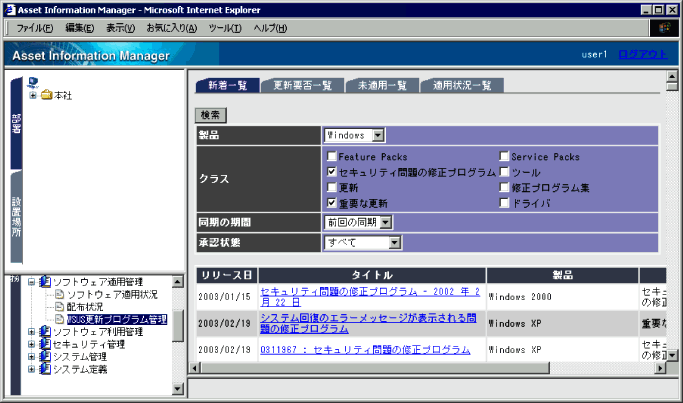The image size is (683, 403).
Task: Open the ファイル(F) menu
Action: point(34,28)
